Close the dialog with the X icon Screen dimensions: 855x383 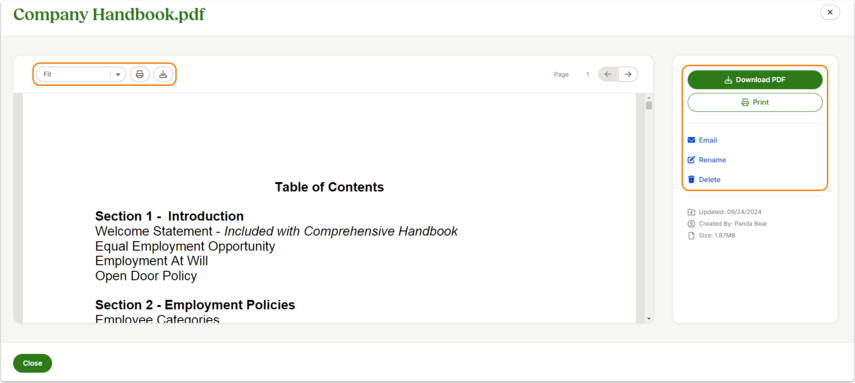[x=830, y=13]
